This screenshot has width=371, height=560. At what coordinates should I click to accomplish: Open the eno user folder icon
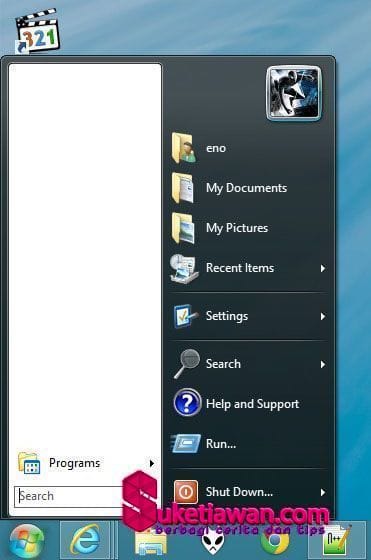[184, 148]
